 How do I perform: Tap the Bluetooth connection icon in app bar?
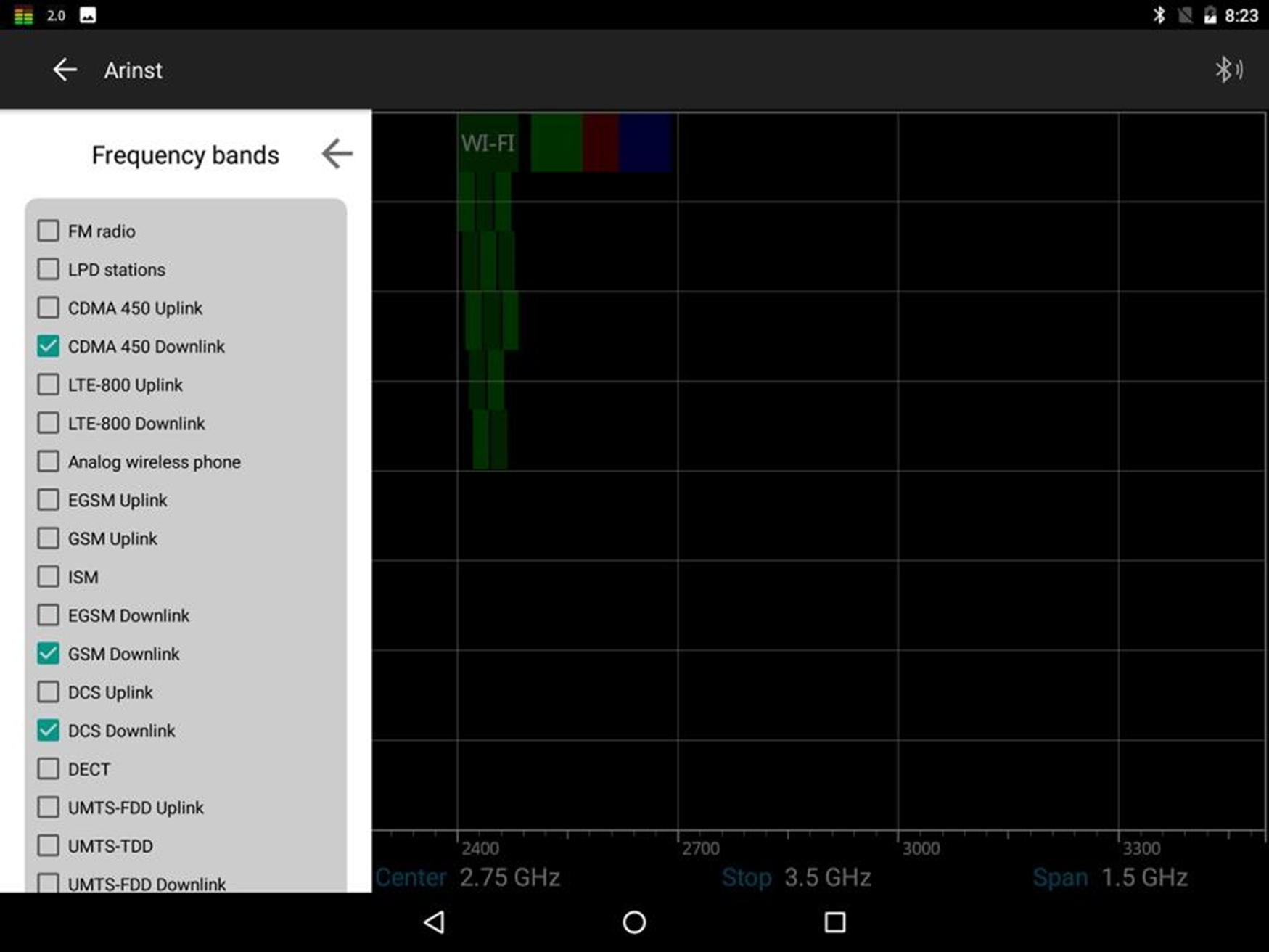click(x=1228, y=70)
